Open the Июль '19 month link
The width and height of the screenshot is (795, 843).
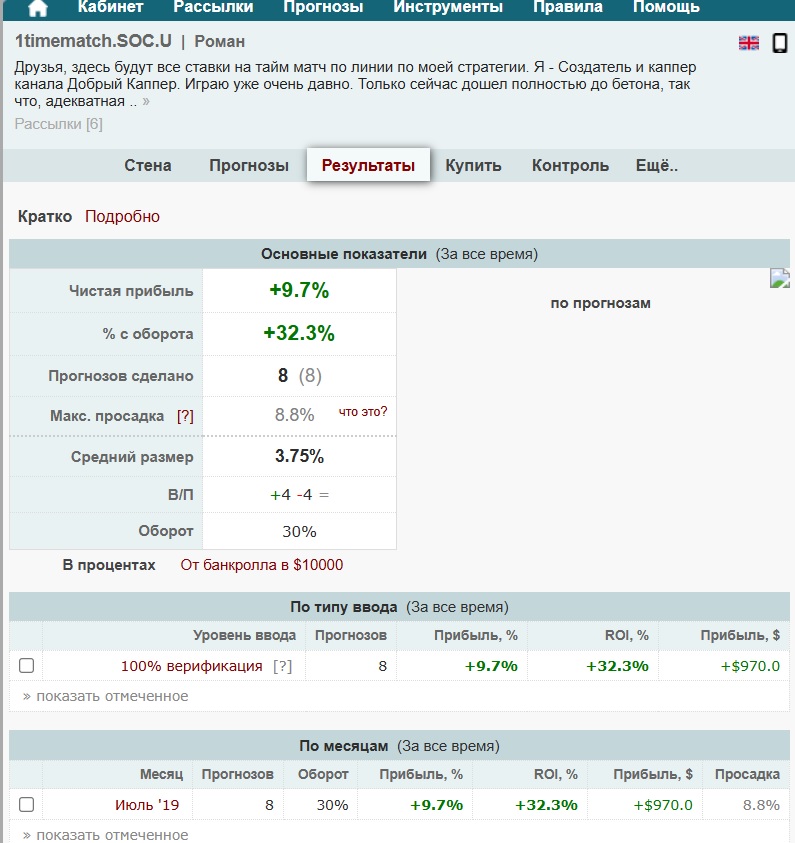click(147, 804)
